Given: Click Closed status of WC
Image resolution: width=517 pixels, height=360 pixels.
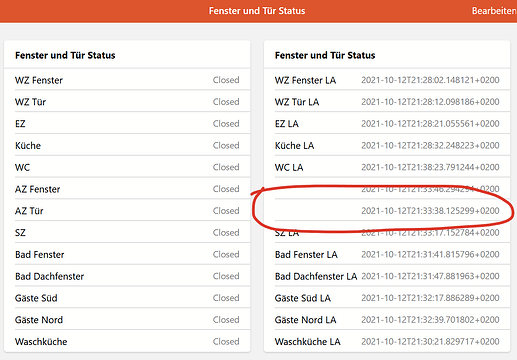Looking at the screenshot, I should [226, 167].
